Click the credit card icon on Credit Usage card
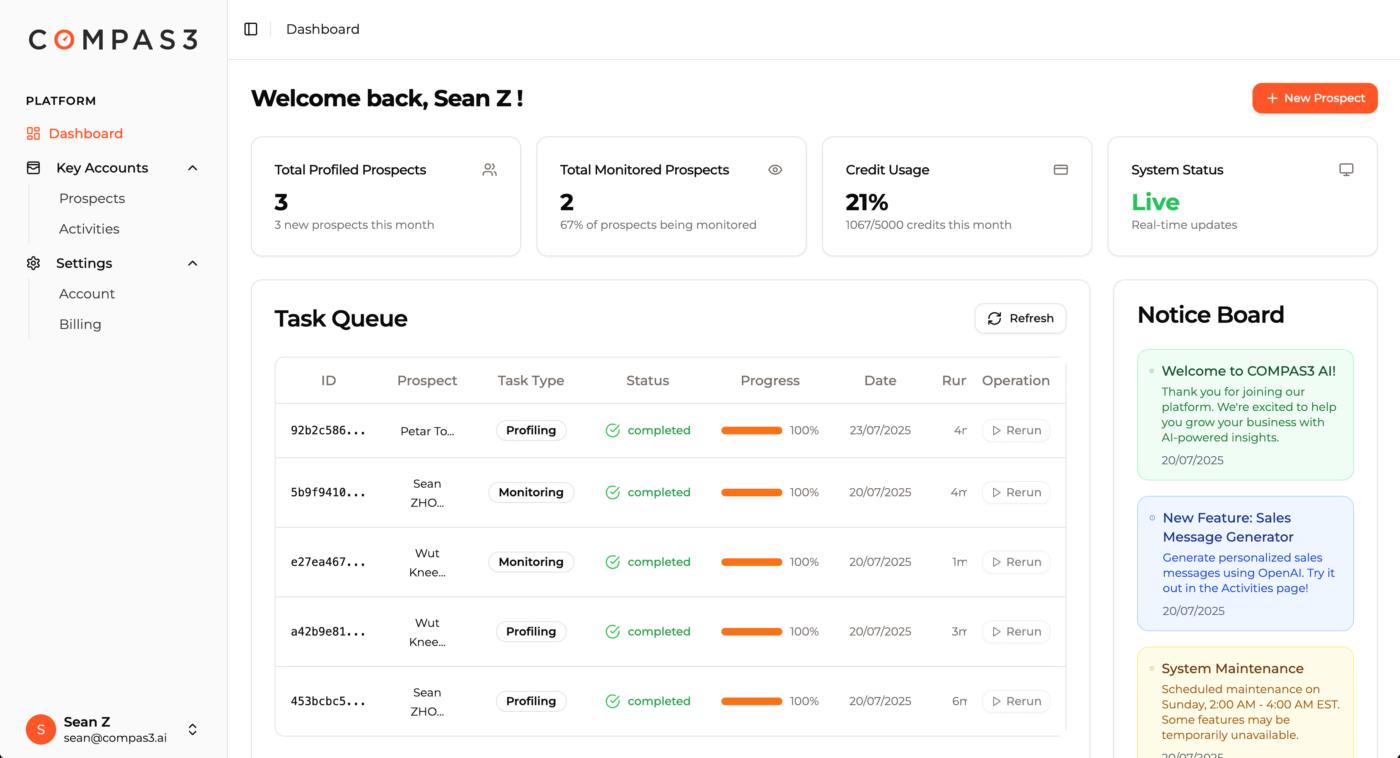The width and height of the screenshot is (1400, 758). coord(1061,169)
